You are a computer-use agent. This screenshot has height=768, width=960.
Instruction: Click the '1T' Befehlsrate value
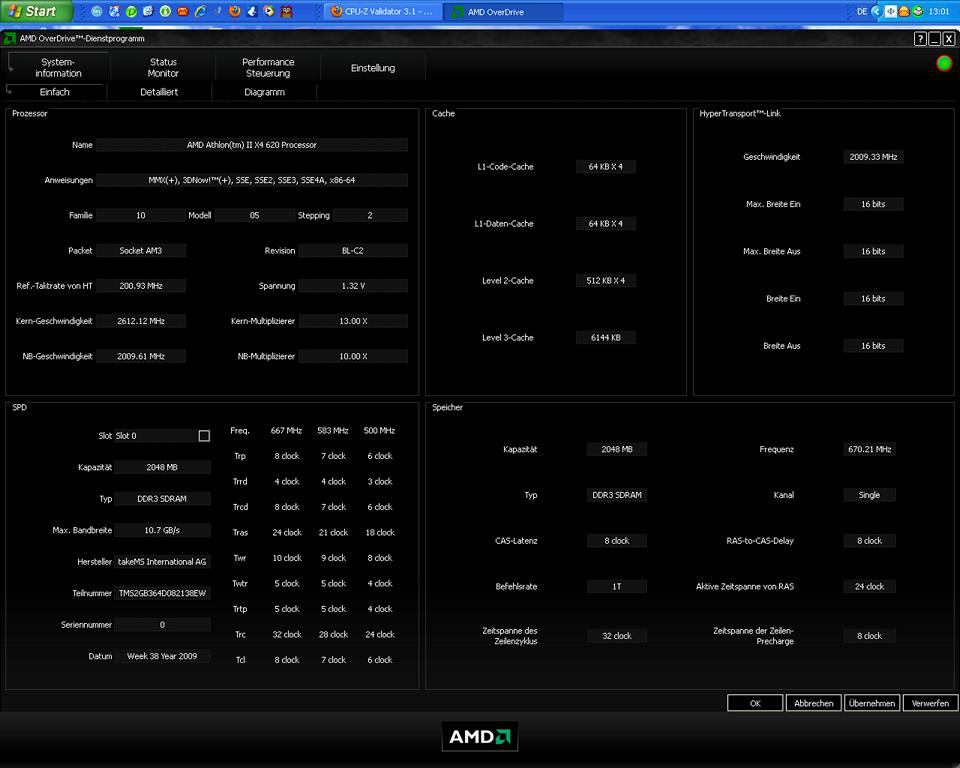(x=617, y=586)
